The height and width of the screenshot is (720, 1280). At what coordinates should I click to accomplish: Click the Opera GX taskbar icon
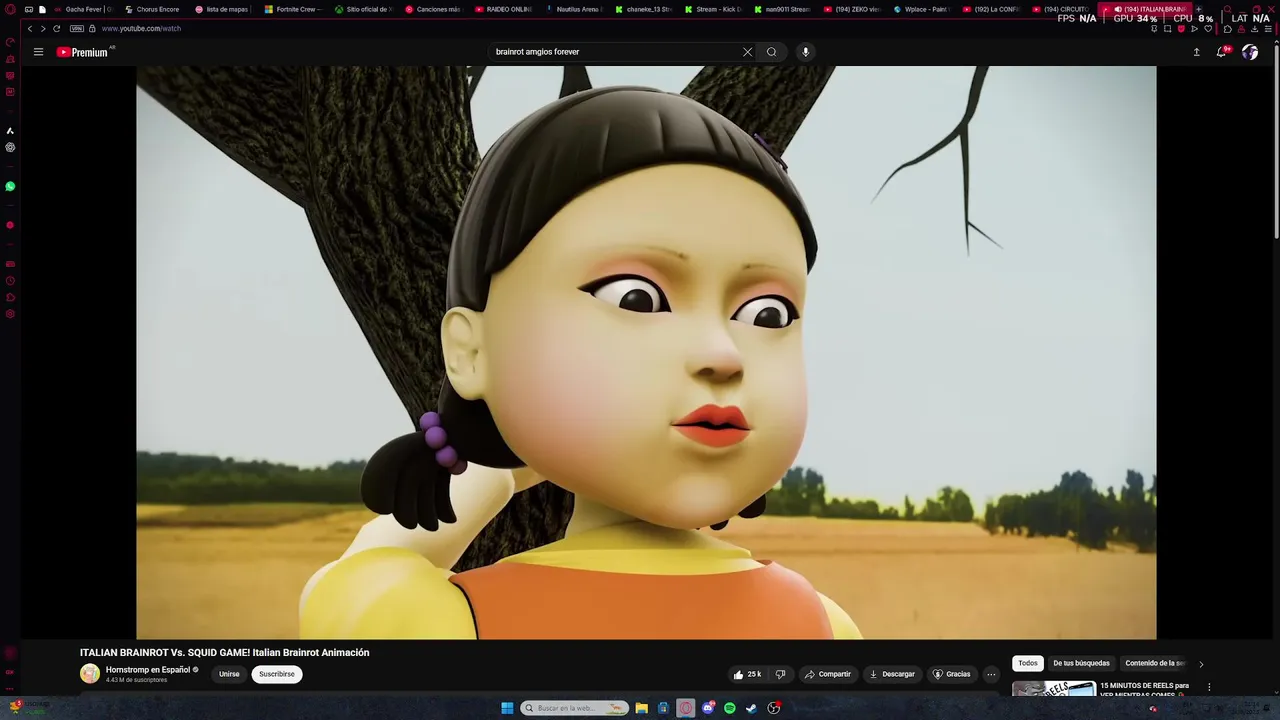pyautogui.click(x=686, y=708)
